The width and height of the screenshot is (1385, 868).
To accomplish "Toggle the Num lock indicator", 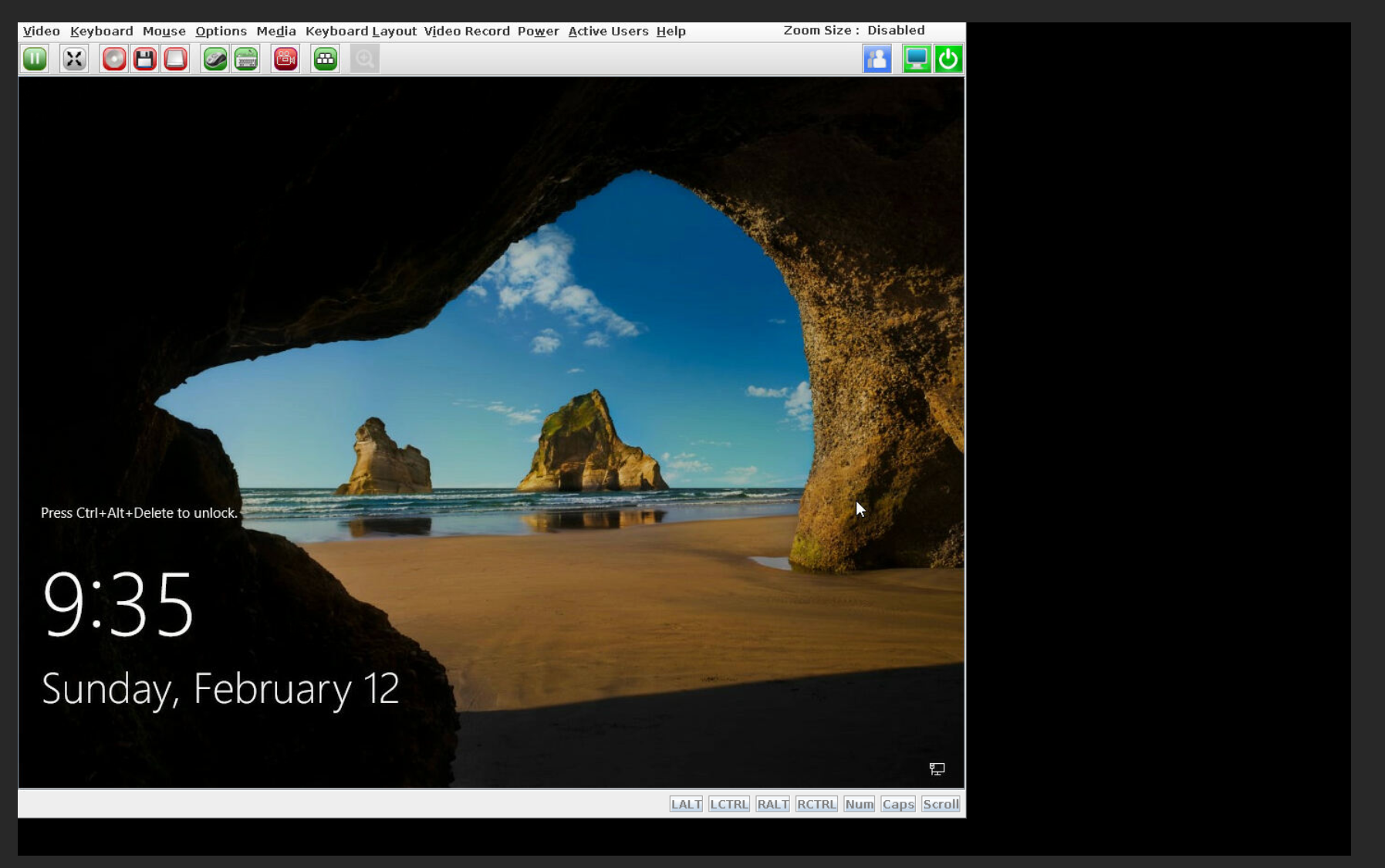I will pos(859,804).
